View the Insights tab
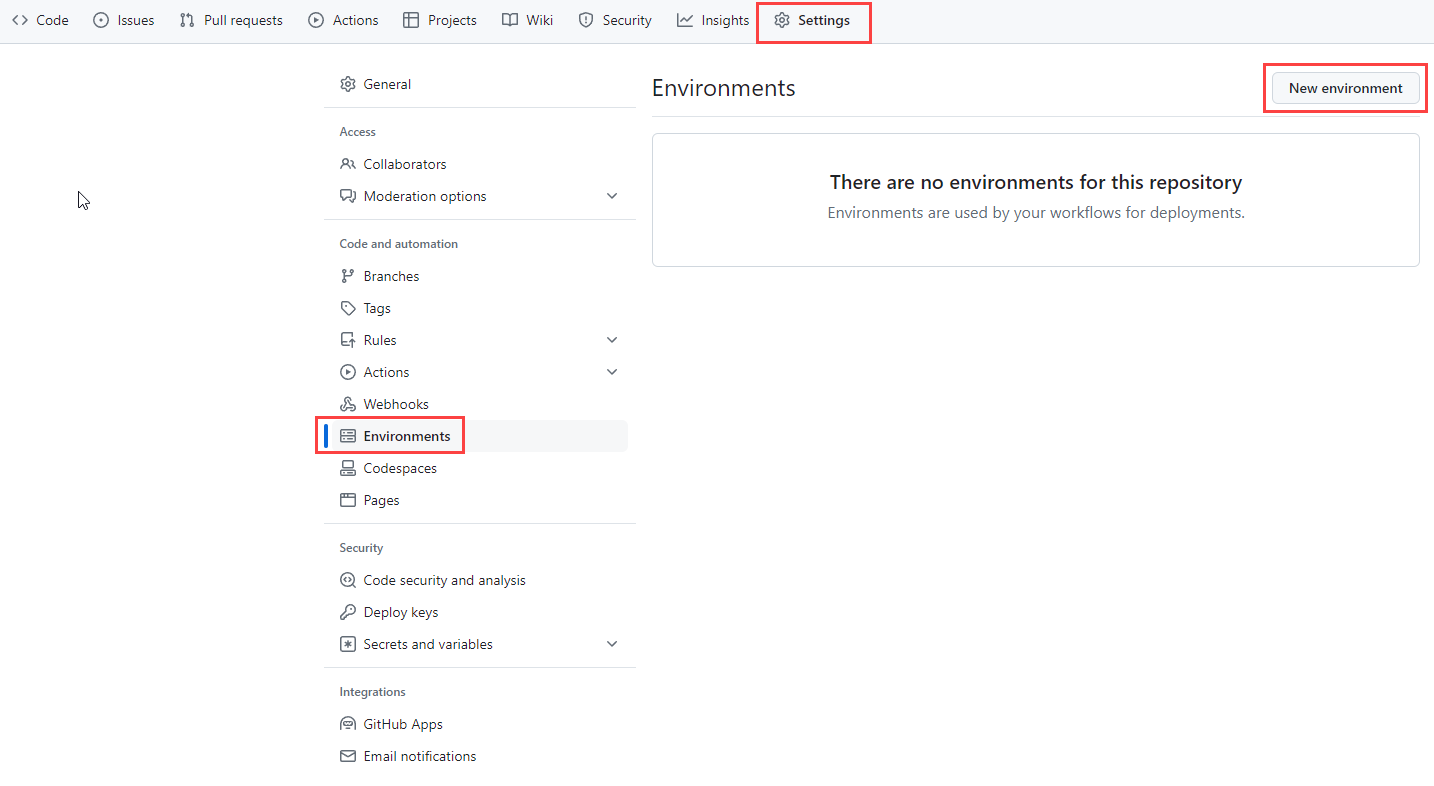 713,20
